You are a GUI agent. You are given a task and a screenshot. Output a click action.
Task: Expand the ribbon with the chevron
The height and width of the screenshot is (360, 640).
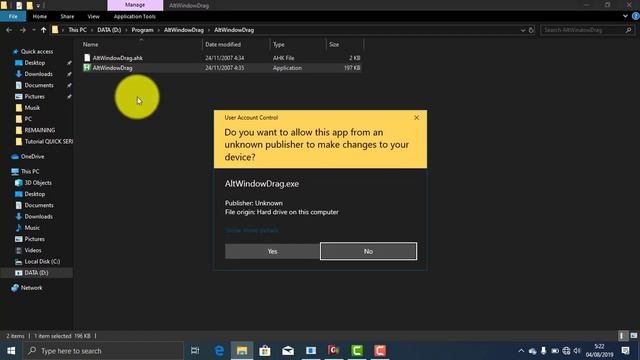(625, 16)
